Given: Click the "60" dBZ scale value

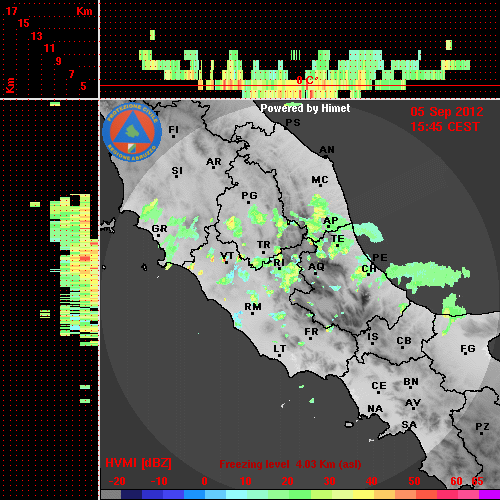Looking at the screenshot, I should click(456, 481).
